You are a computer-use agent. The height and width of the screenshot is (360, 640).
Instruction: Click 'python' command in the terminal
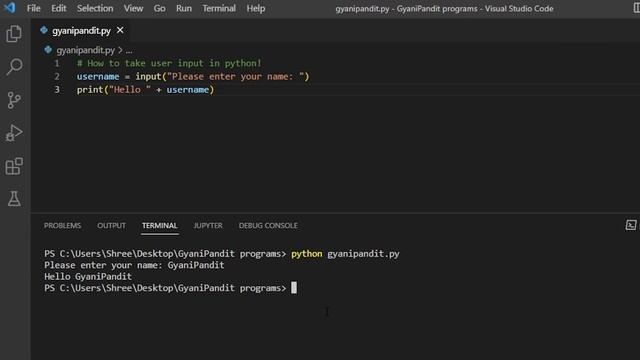click(x=307, y=253)
